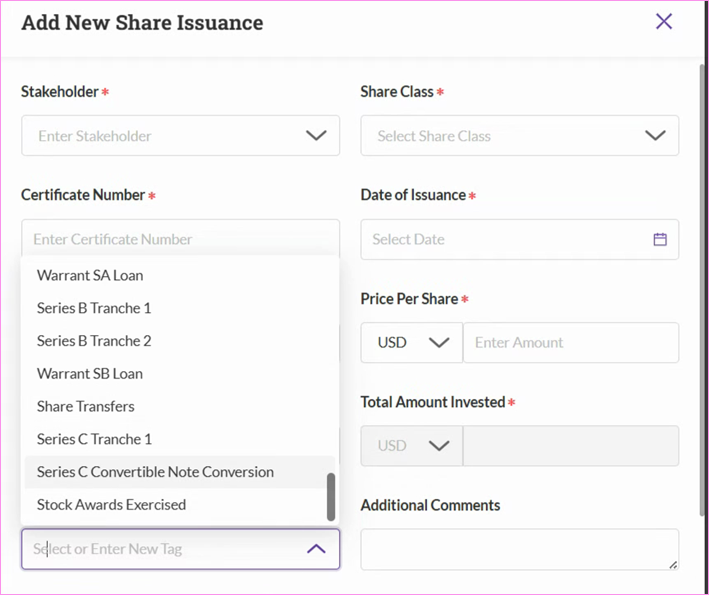Image resolution: width=709 pixels, height=595 pixels.
Task: Click the Price Per Share label
Action: click(x=409, y=299)
